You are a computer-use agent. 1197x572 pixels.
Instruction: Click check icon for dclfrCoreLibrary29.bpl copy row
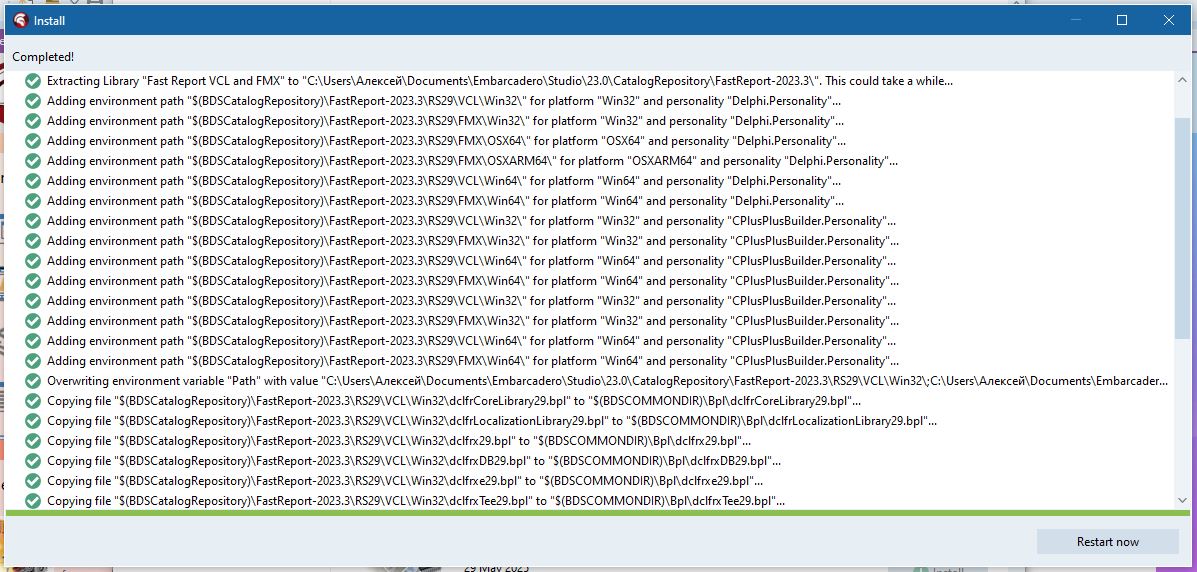pyautogui.click(x=32, y=401)
